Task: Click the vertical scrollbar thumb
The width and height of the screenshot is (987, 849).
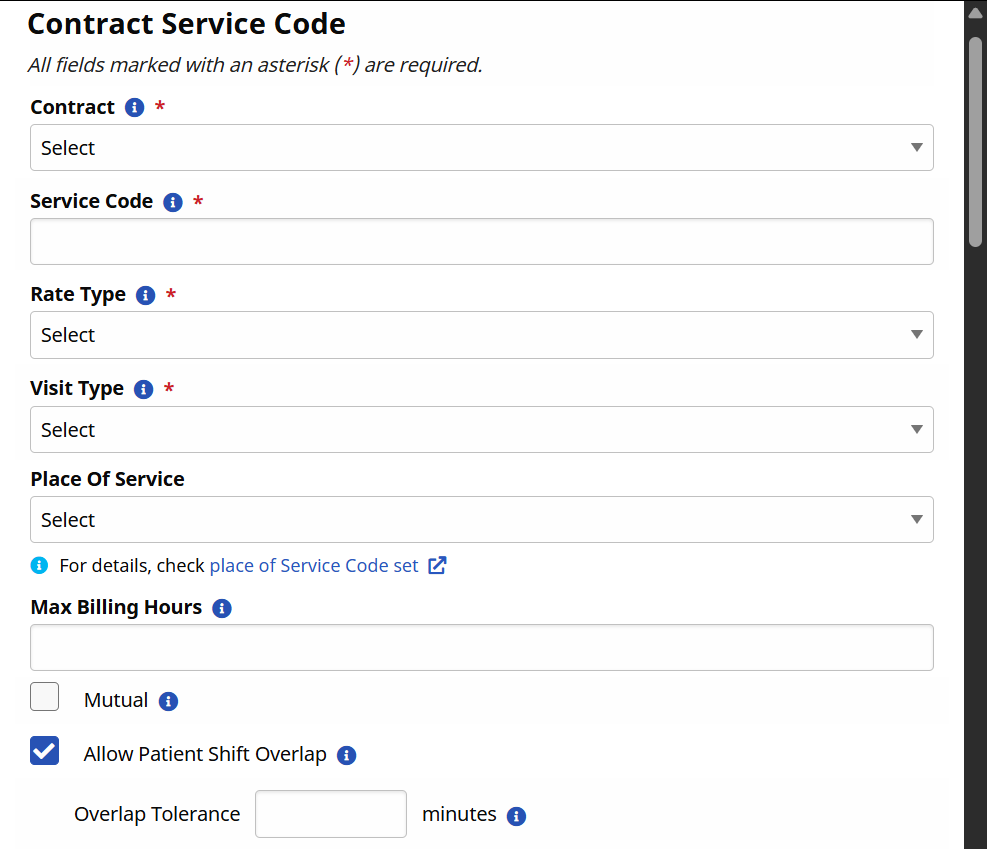Action: click(x=975, y=140)
